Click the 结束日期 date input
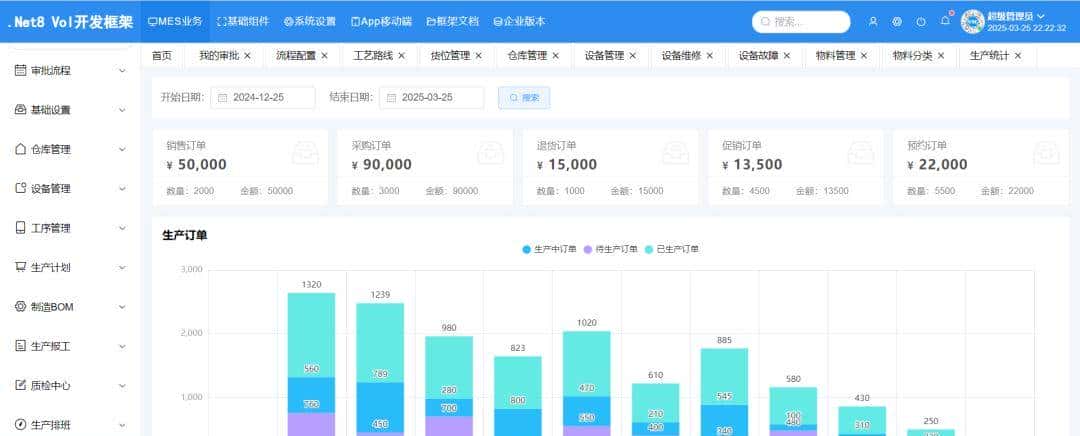The image size is (1080, 436). [x=432, y=98]
